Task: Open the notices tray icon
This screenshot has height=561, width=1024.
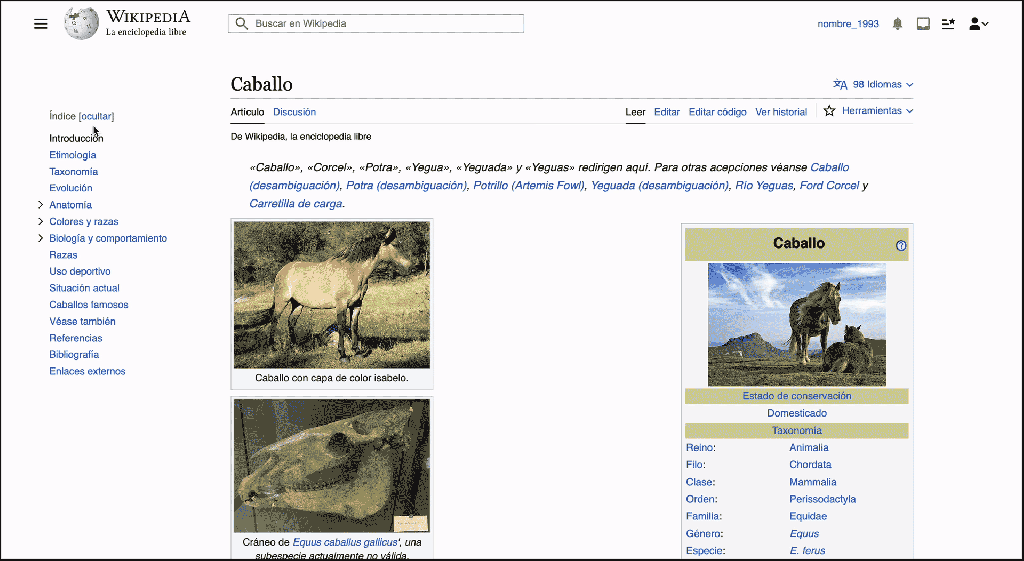Action: (923, 24)
